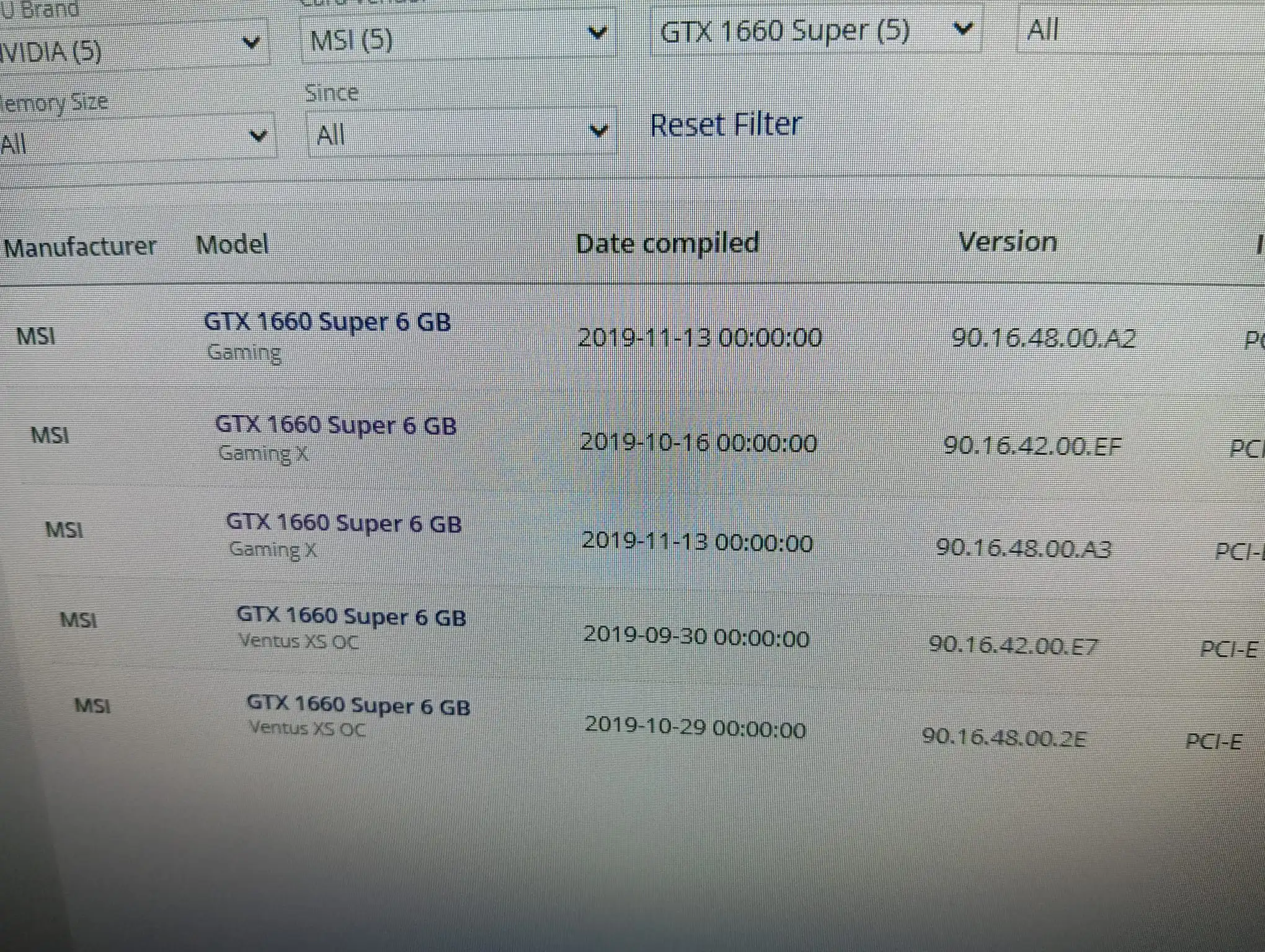Click MSI in the 90.16.42.00.E7 row

click(79, 620)
